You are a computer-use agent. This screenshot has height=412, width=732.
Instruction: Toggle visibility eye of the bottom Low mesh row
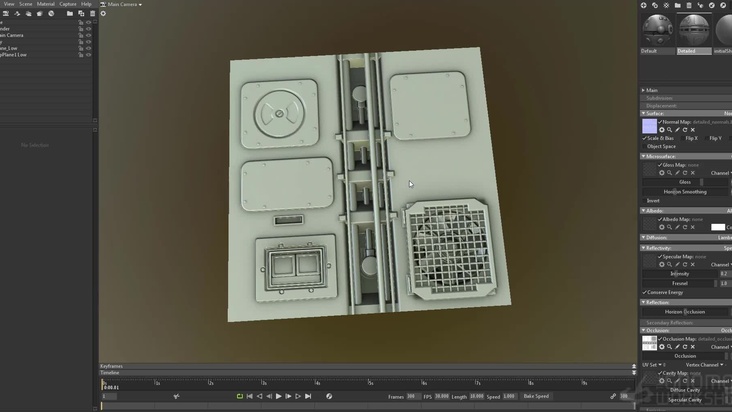click(x=88, y=55)
